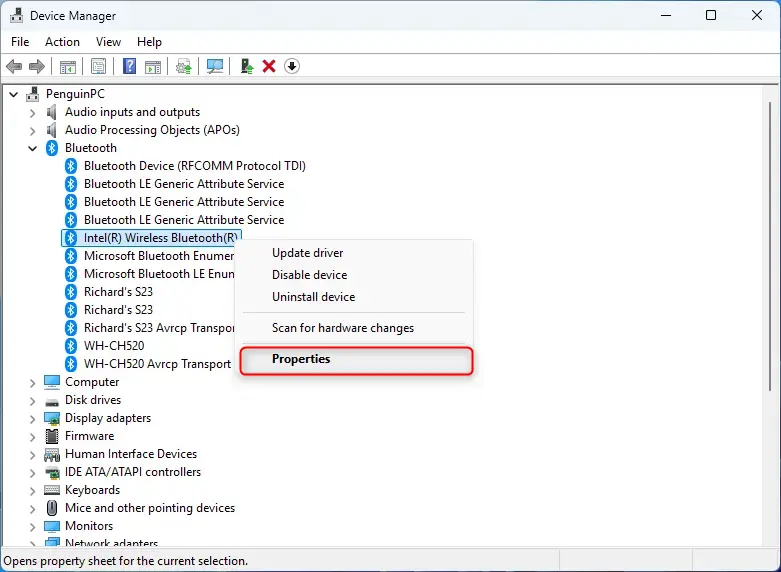
Task: Click icon beside Intel(R) Wireless Bluetooth(R)
Action: 71,238
